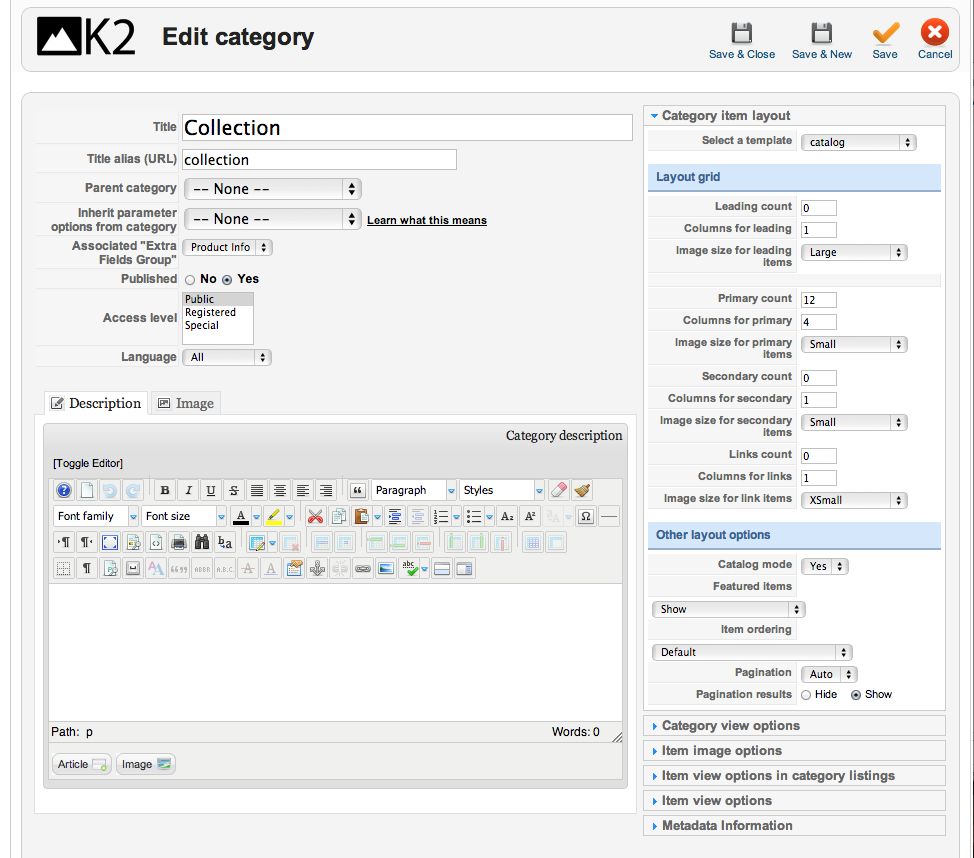The height and width of the screenshot is (858, 974).
Task: Select Registered access level
Action: [x=217, y=312]
